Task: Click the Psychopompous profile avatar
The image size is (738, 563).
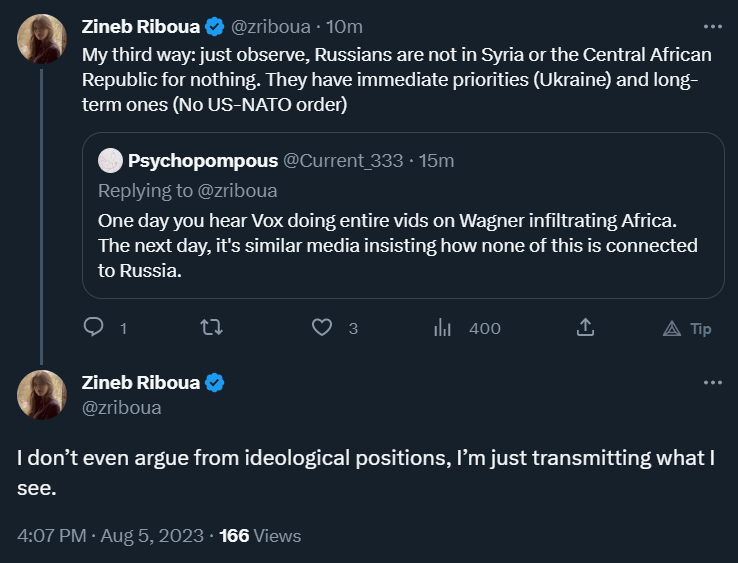Action: [x=110, y=161]
